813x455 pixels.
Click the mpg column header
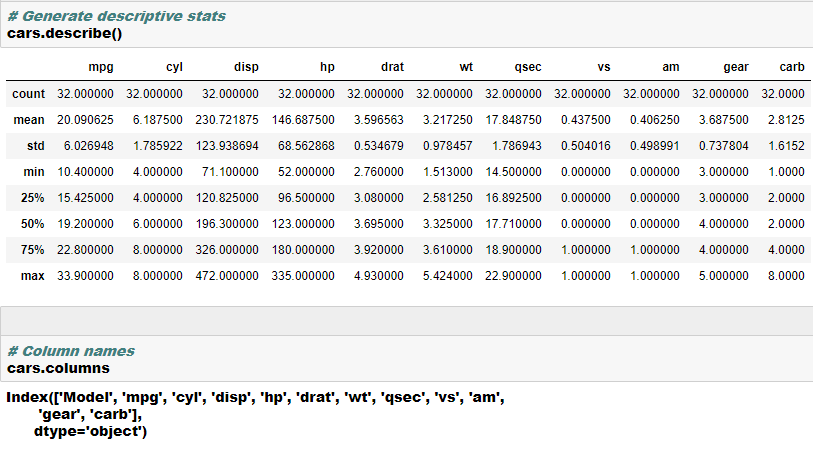coord(101,67)
